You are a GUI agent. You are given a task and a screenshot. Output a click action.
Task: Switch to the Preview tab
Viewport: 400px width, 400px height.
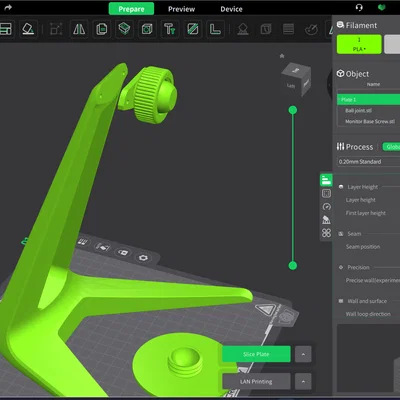(181, 9)
